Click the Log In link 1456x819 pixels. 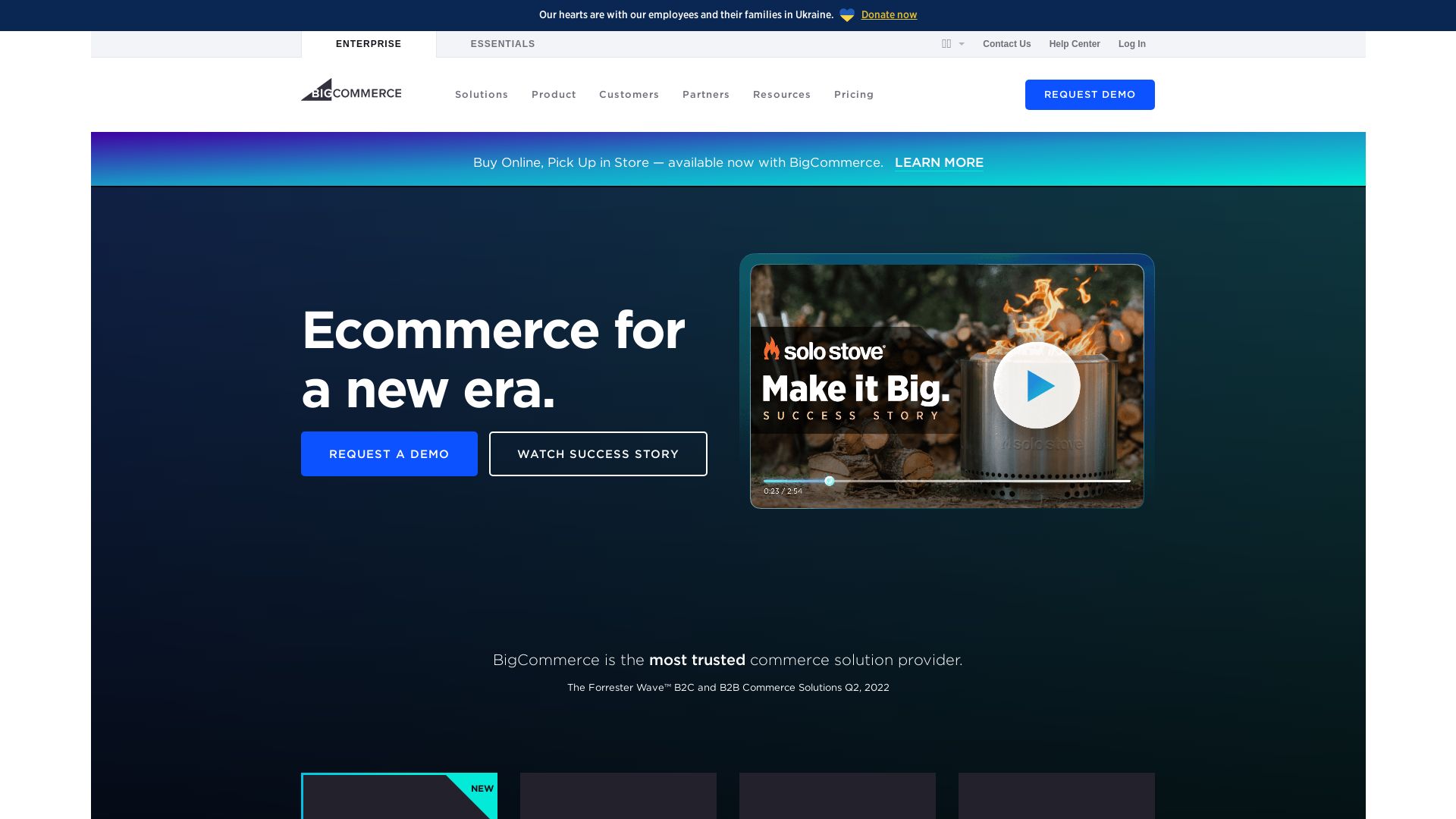1132,43
